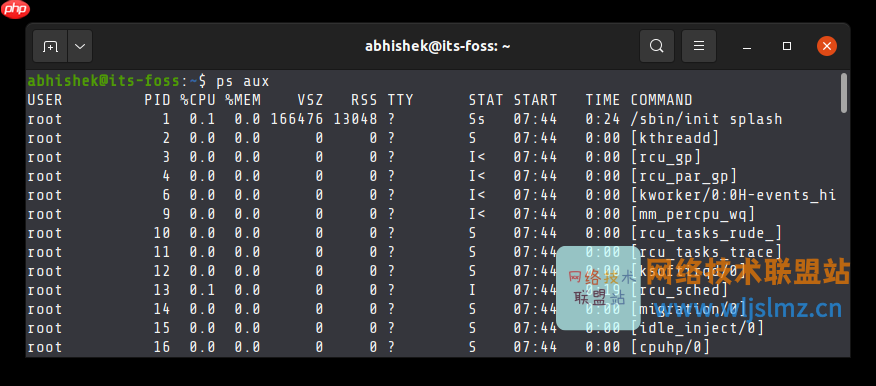Click the TTY column header
Viewport: 876px width, 386px height.
[401, 100]
